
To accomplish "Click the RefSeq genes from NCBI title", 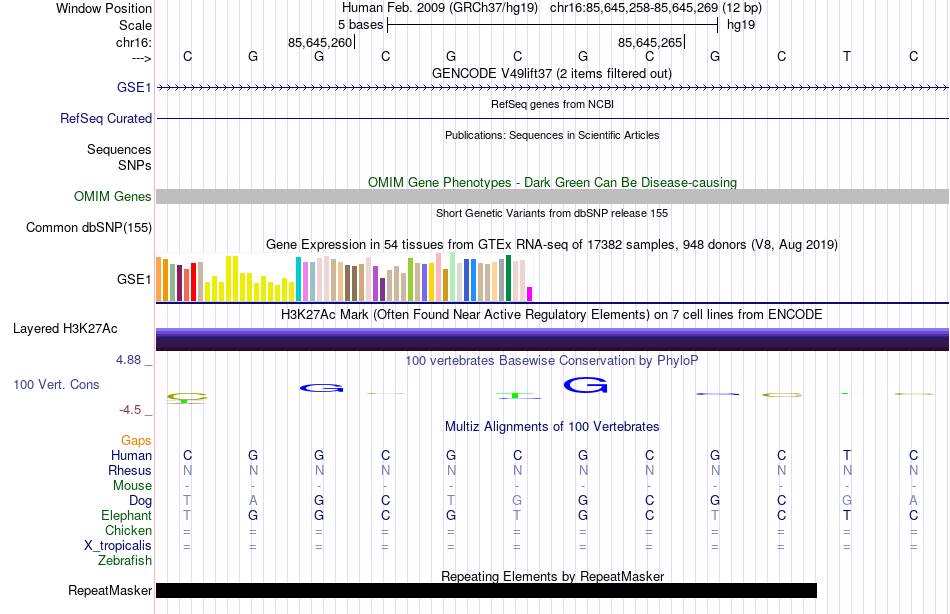I will (x=552, y=104).
